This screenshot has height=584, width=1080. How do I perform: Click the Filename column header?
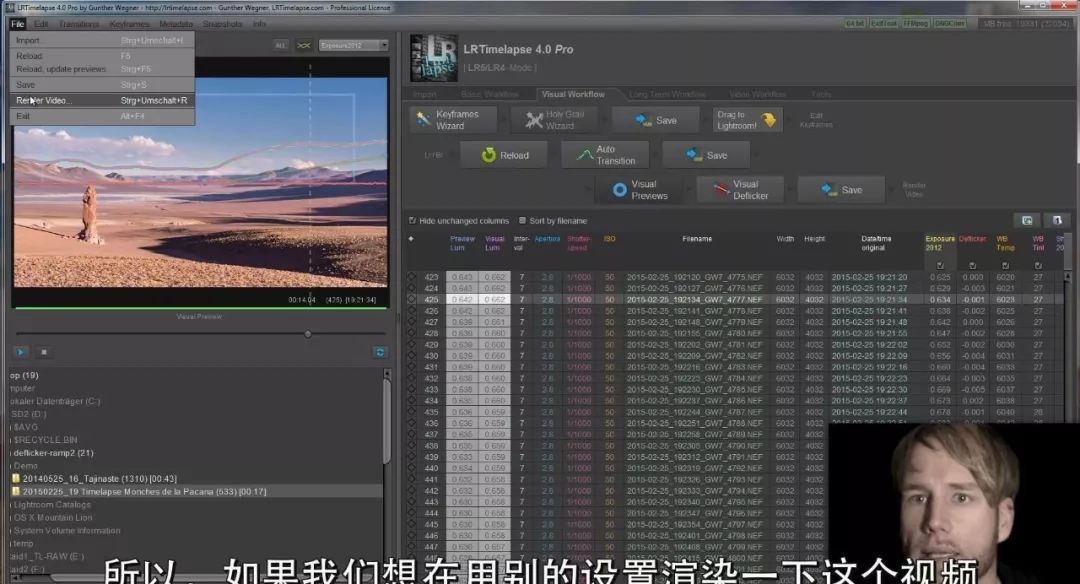point(697,239)
